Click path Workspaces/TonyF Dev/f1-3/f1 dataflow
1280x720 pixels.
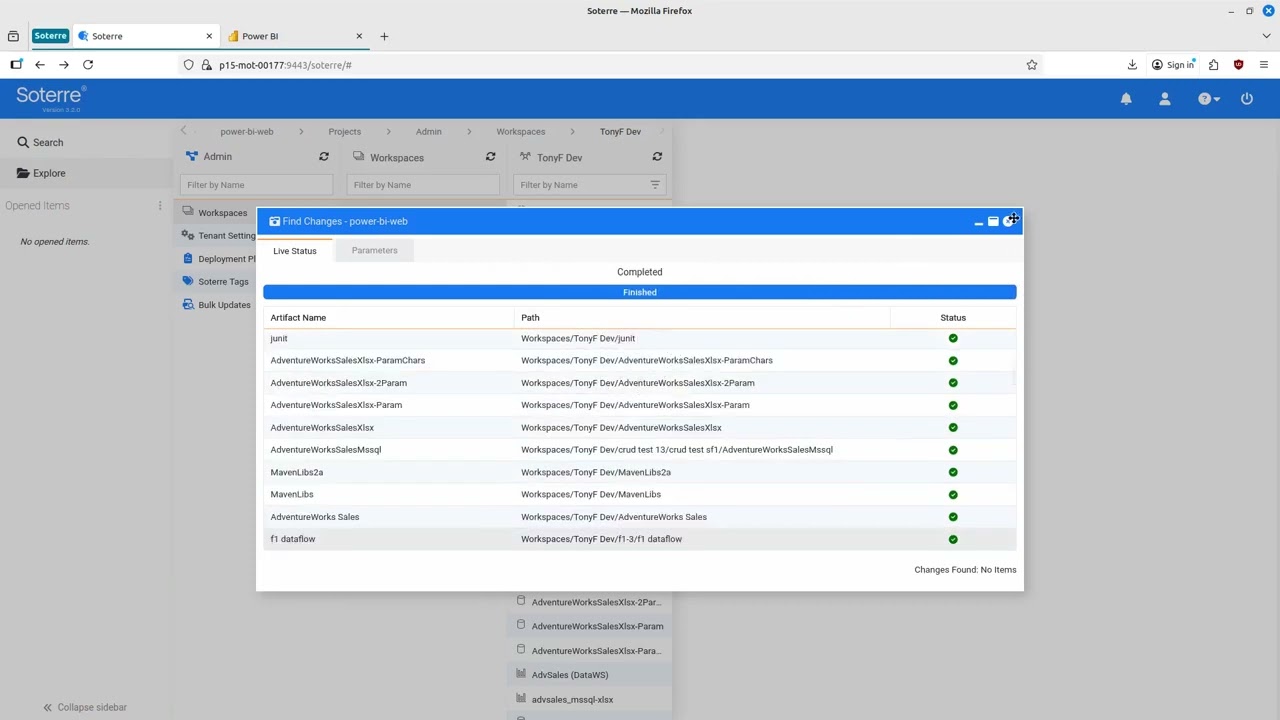coord(601,539)
